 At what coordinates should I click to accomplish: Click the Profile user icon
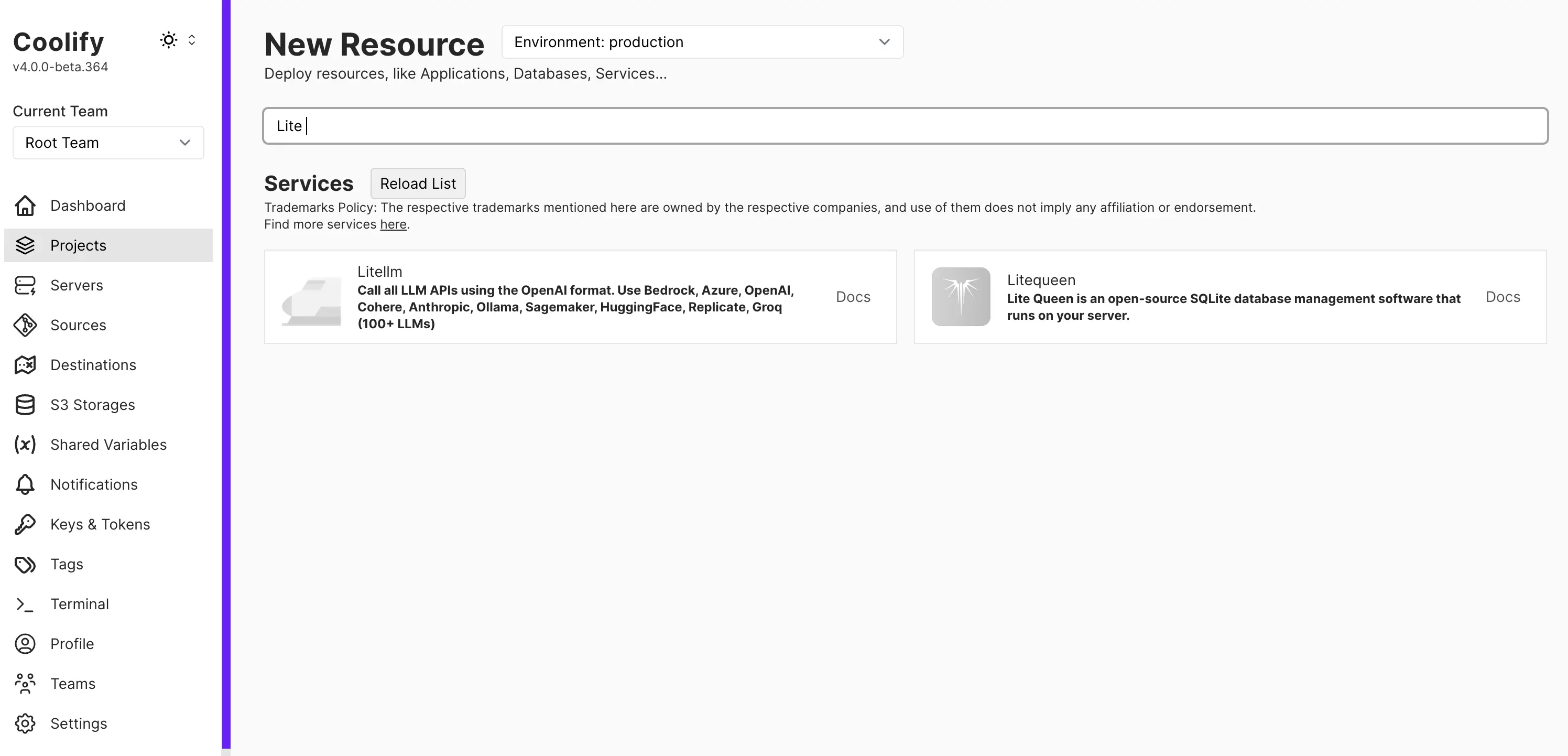click(25, 644)
